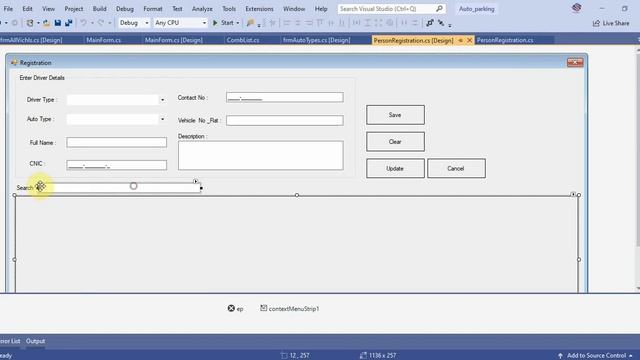This screenshot has width=640, height=360.
Task: Click the Start debugging button
Action: tap(226, 23)
